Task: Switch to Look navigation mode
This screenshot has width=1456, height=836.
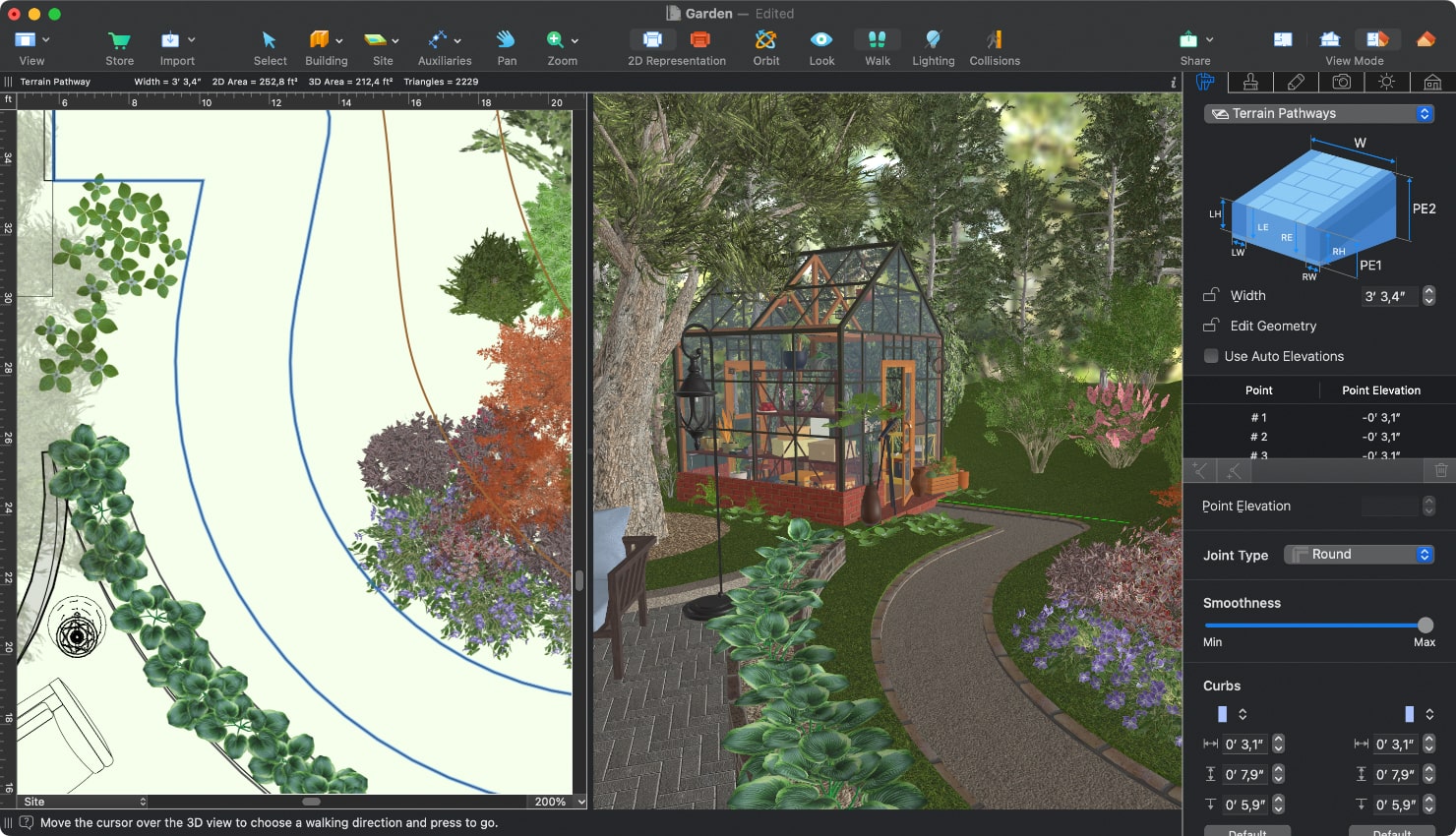Action: pos(821,39)
